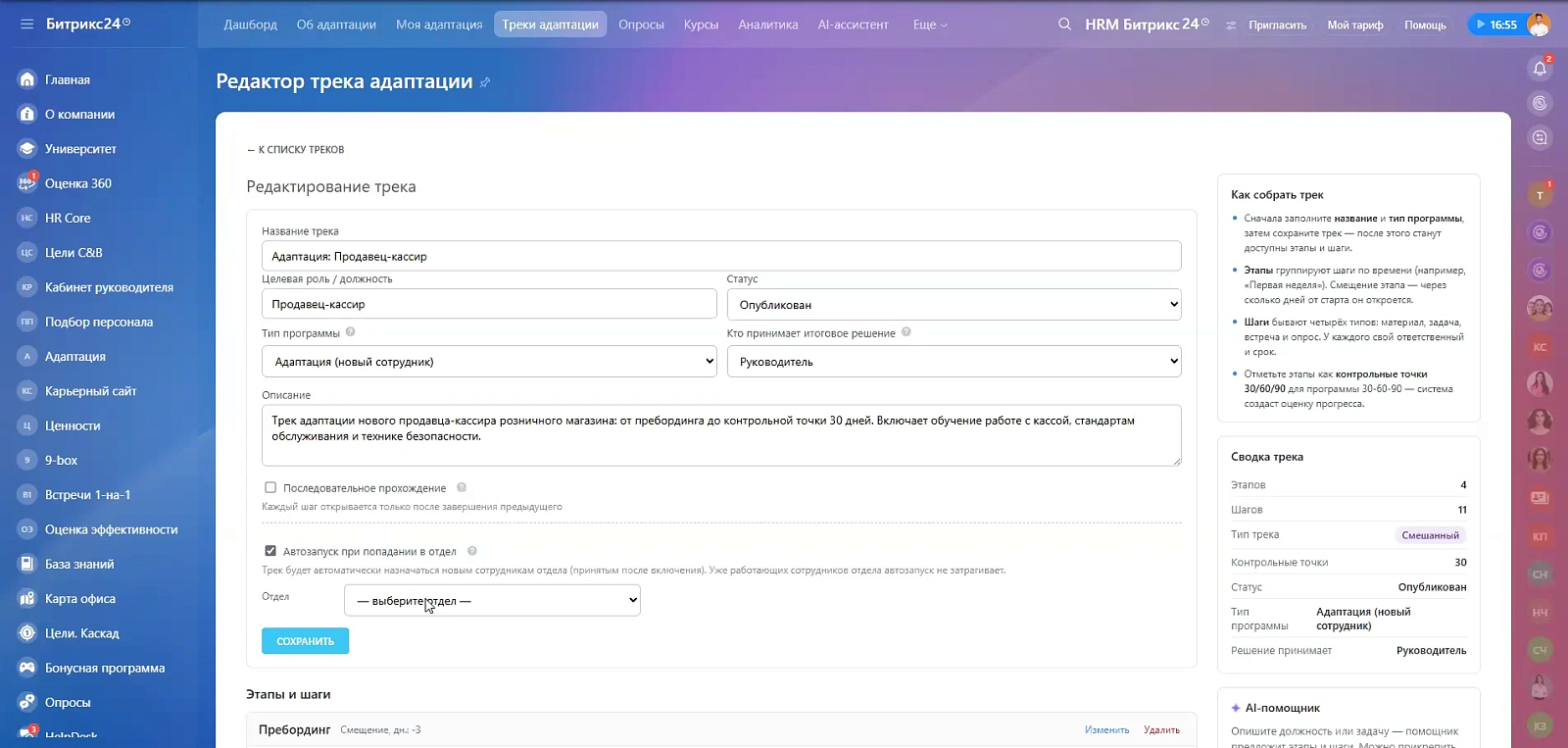Open the Статус dropdown
The image size is (1568, 748).
pyautogui.click(x=954, y=304)
